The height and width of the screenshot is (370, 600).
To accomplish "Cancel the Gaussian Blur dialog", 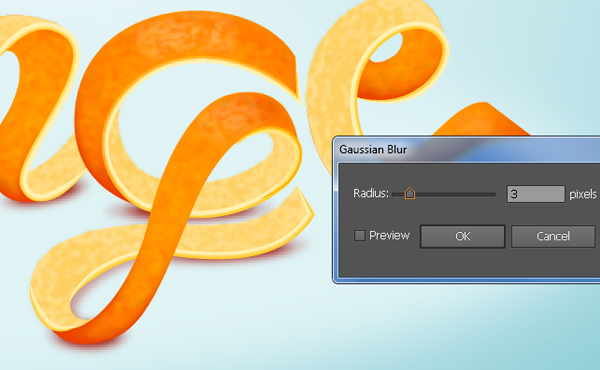I will 553,236.
